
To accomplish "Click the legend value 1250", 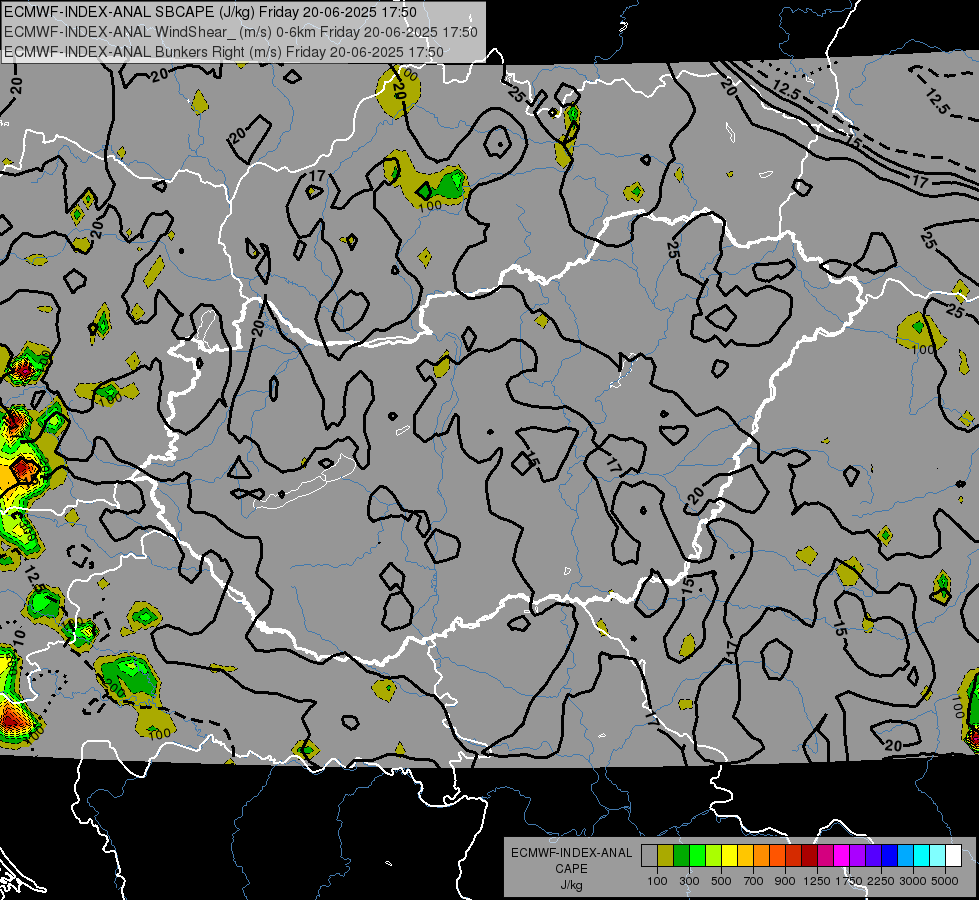I will pyautogui.click(x=817, y=881).
